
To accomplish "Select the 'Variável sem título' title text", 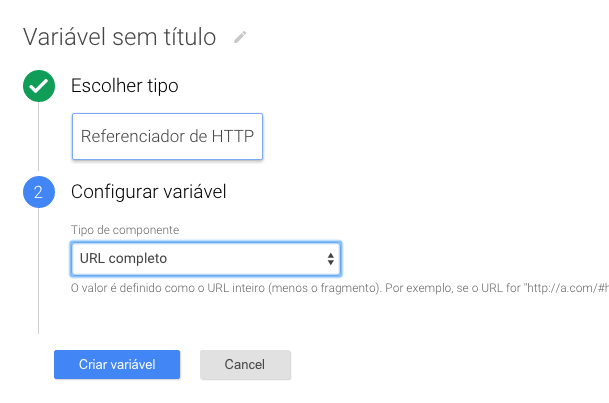I will (x=119, y=38).
